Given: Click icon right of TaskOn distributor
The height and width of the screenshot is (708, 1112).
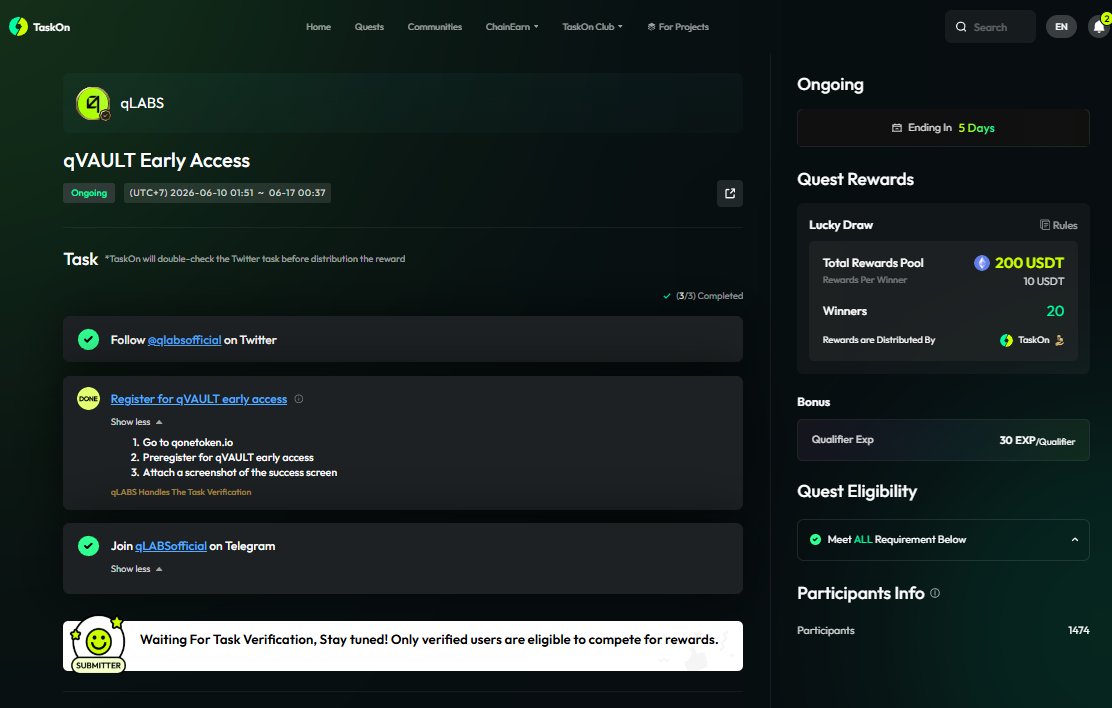Looking at the screenshot, I should pos(1060,341).
